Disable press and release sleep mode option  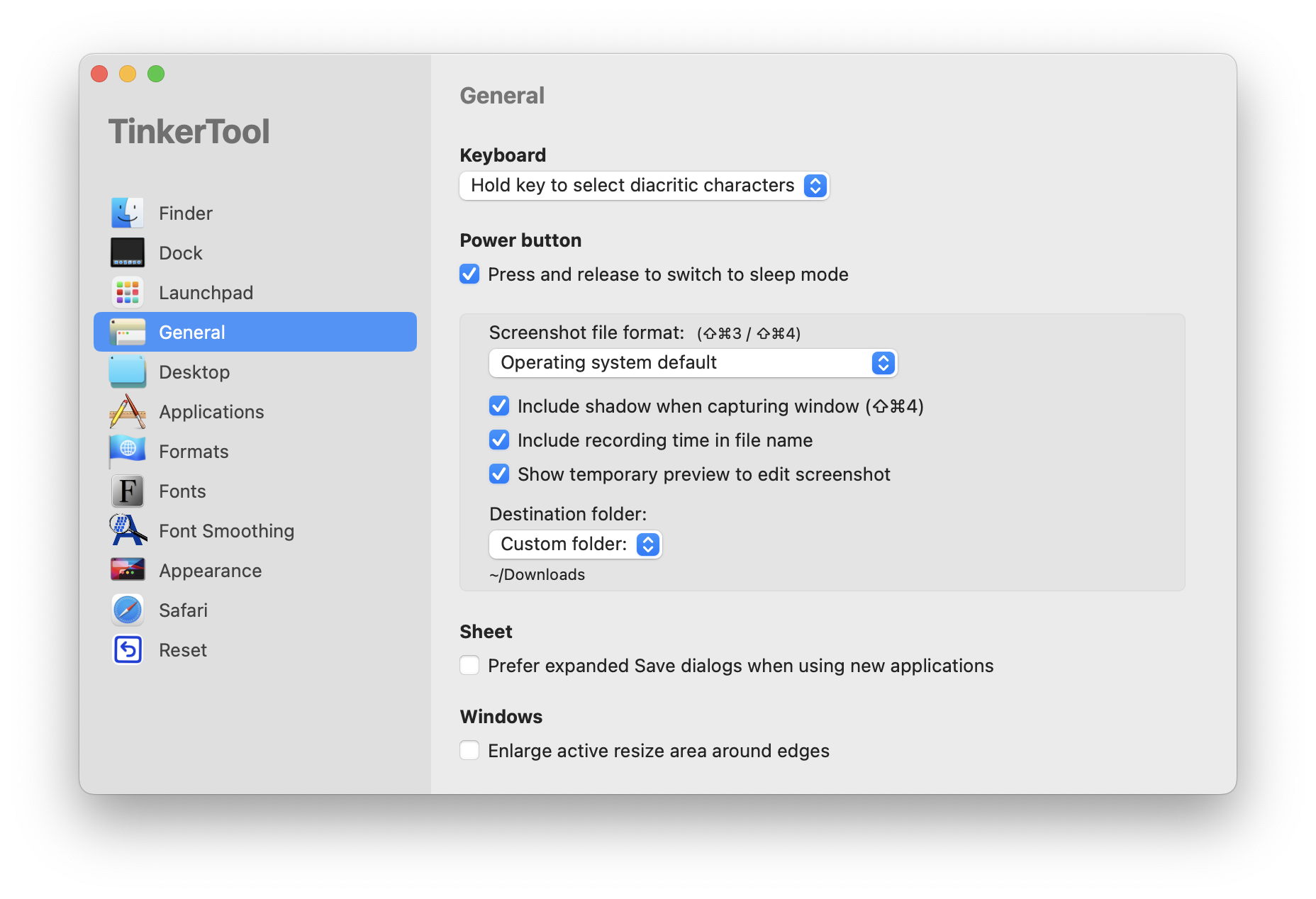tap(469, 274)
